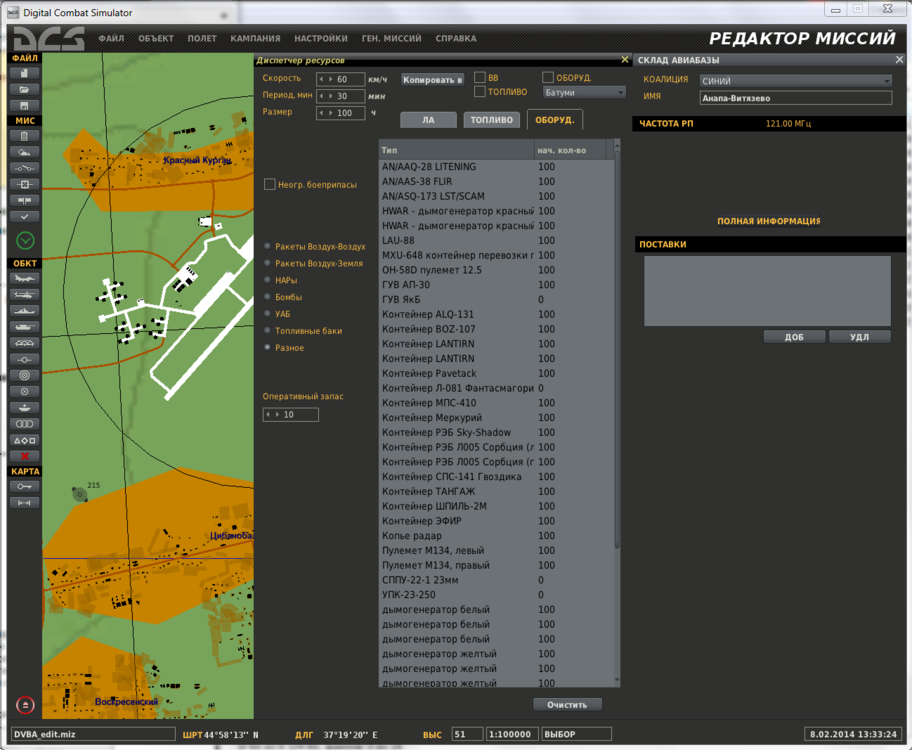This screenshot has width=912, height=750.
Task: Click the ПОЛНАЯ ИНФОРМАЦИЯ link
Action: (768, 221)
